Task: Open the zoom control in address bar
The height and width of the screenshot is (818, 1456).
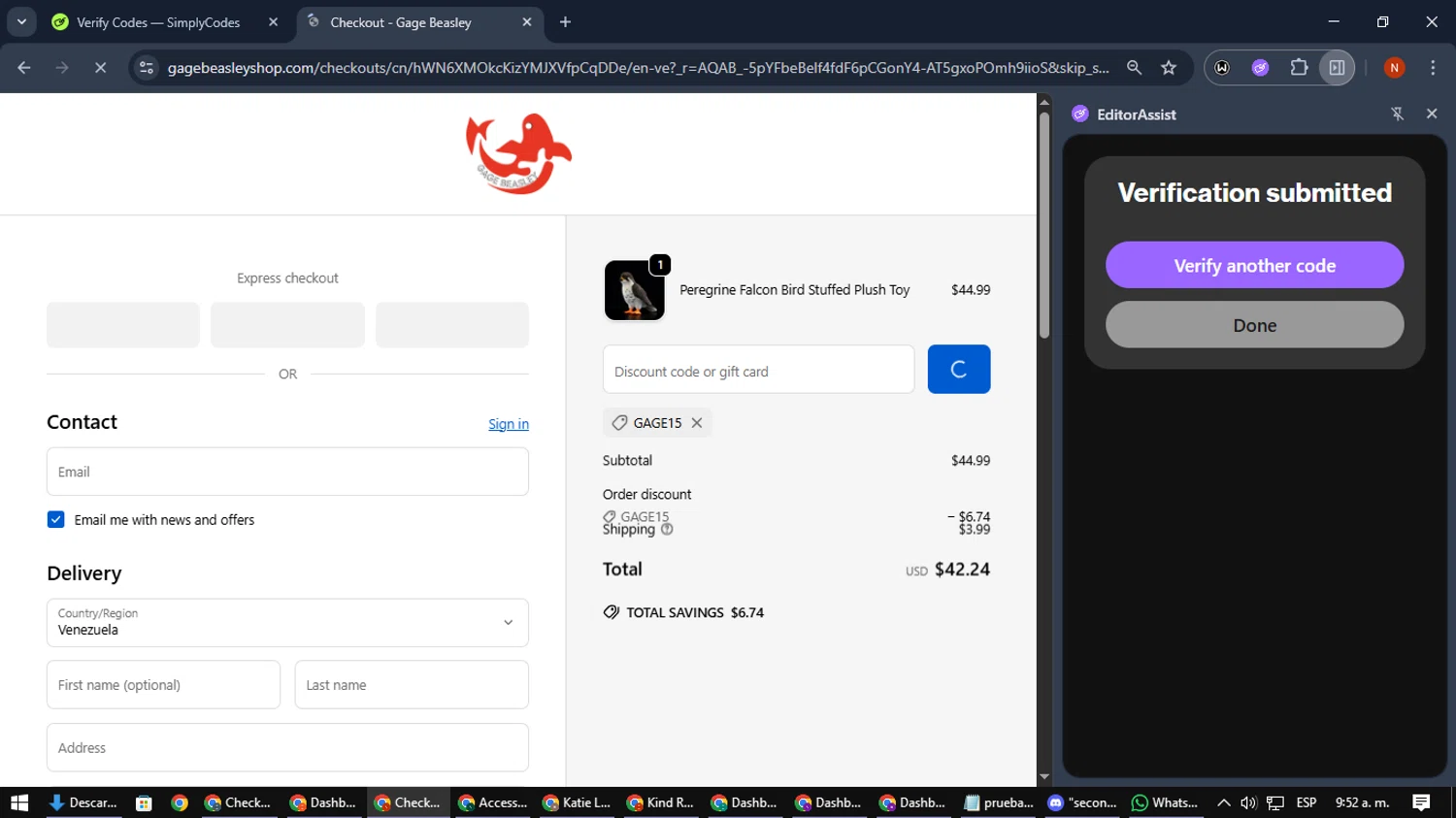Action: tap(1134, 68)
